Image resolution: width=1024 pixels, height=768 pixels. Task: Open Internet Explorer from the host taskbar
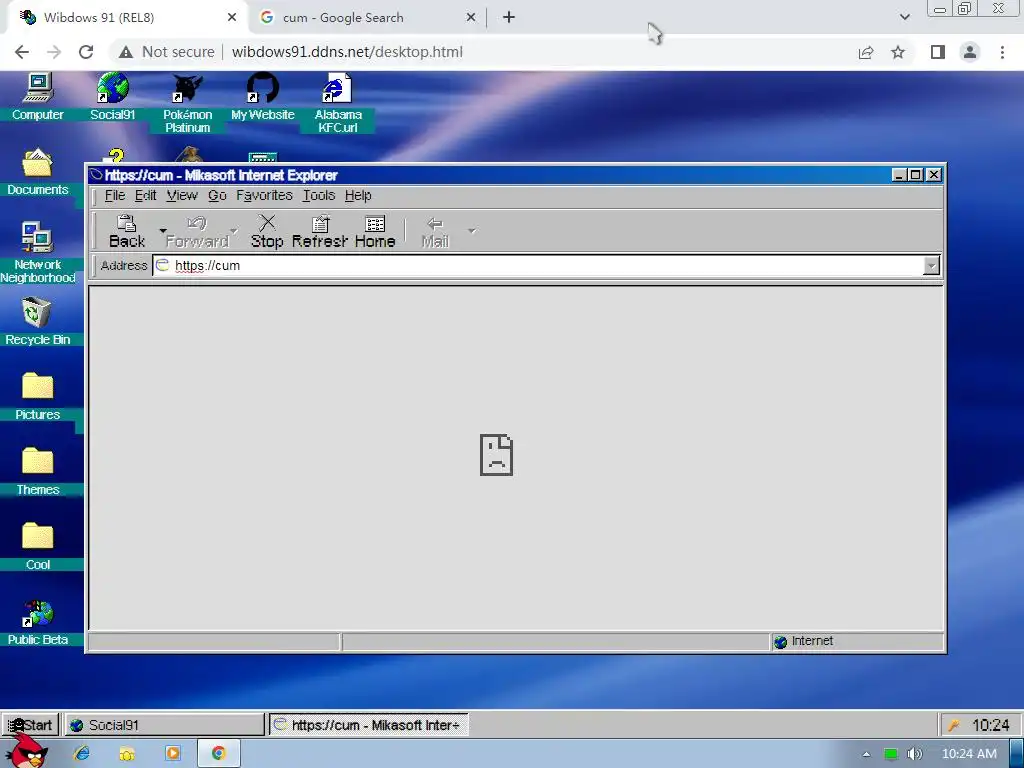tap(82, 754)
